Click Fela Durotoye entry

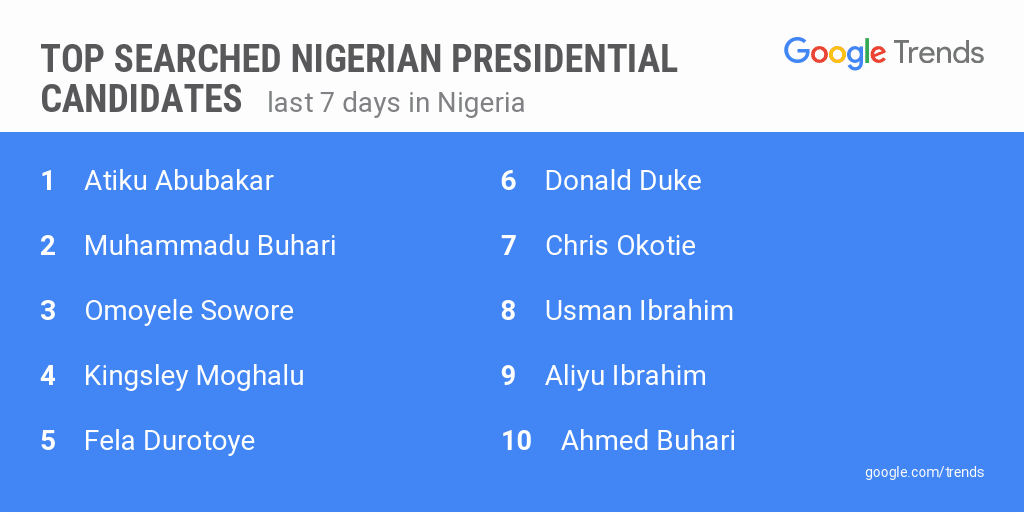pos(170,441)
